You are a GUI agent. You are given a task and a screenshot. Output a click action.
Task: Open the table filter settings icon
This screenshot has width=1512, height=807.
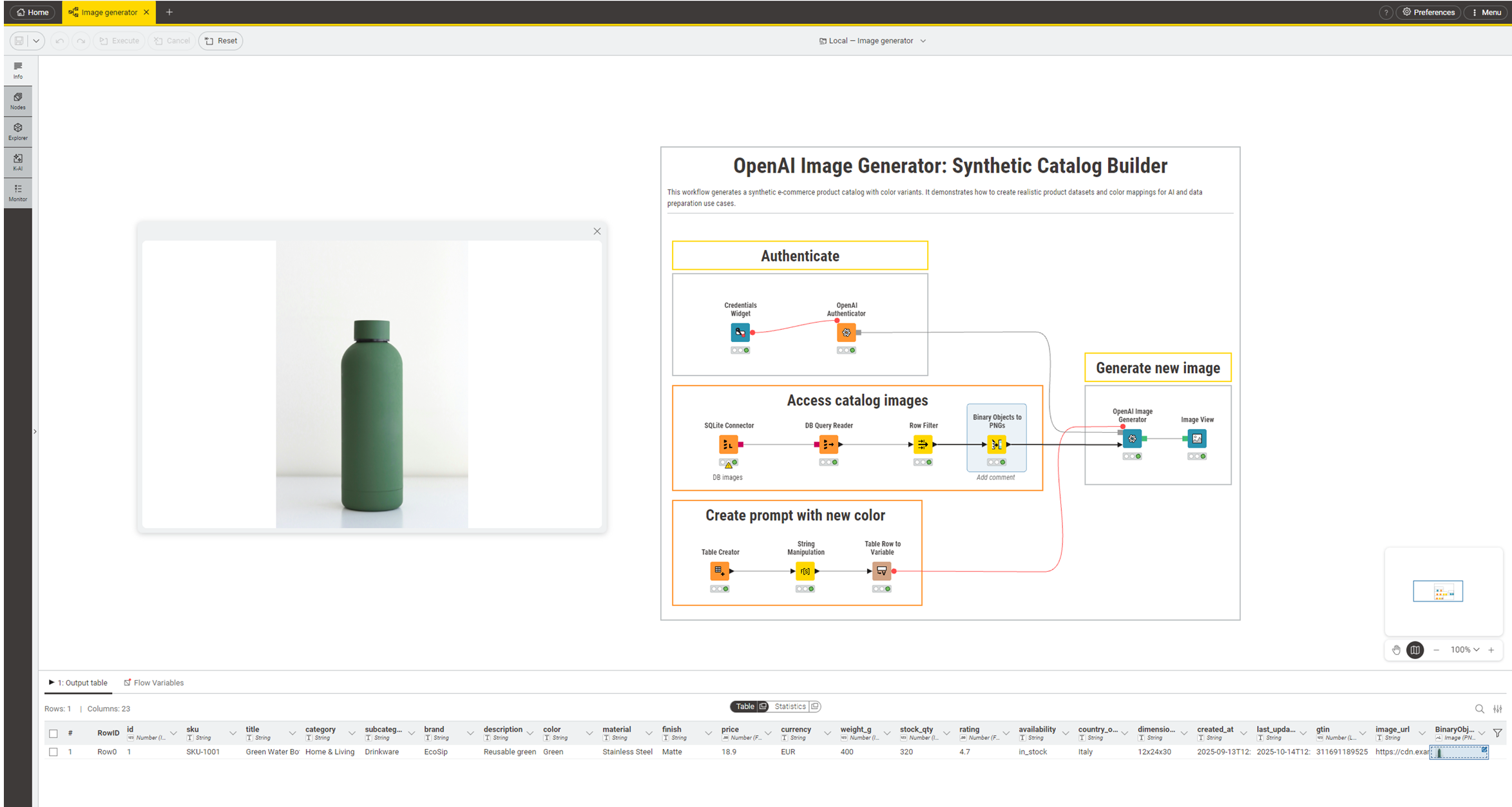click(1498, 708)
